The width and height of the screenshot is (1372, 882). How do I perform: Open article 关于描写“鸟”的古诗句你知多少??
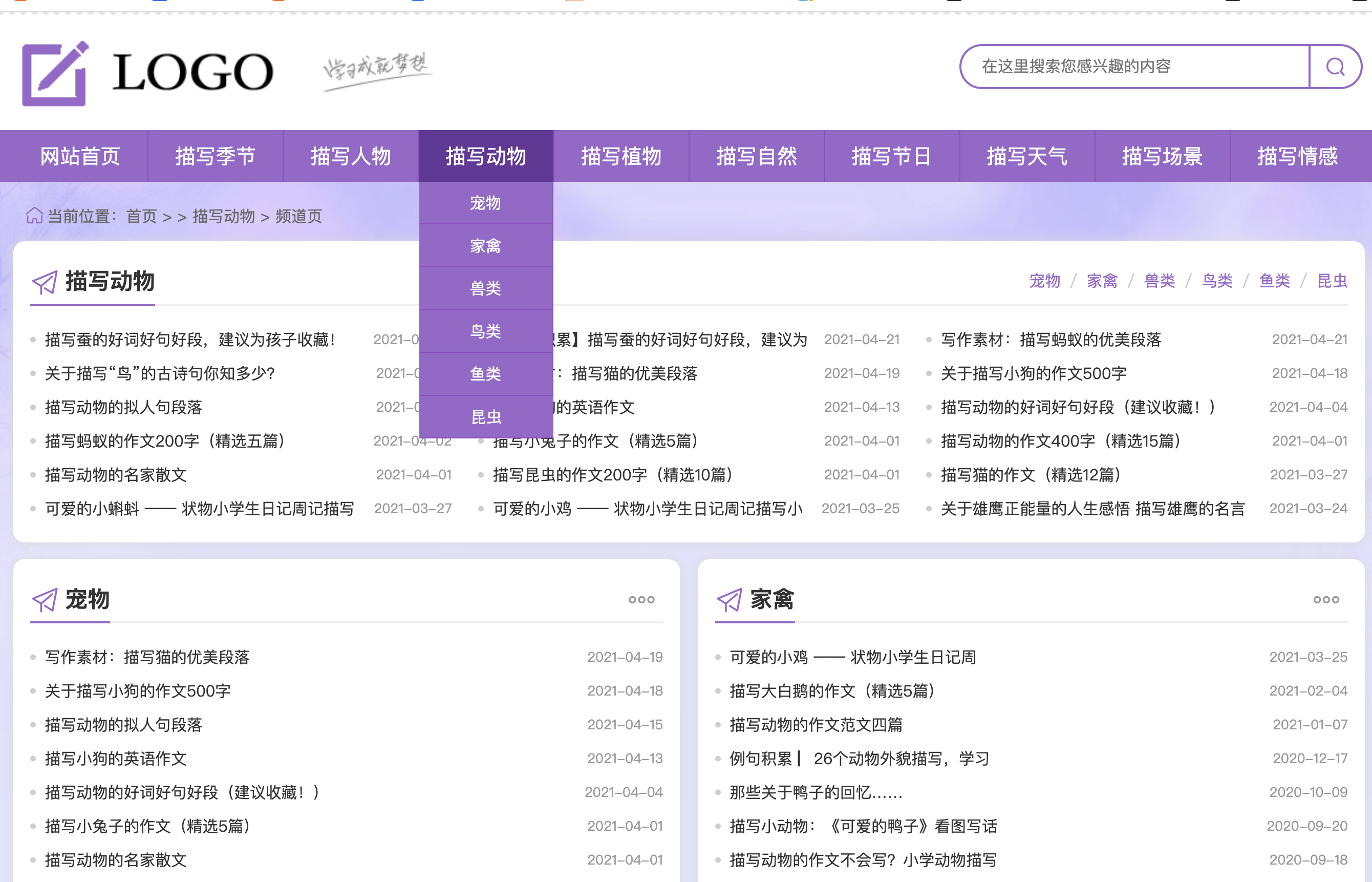(160, 373)
